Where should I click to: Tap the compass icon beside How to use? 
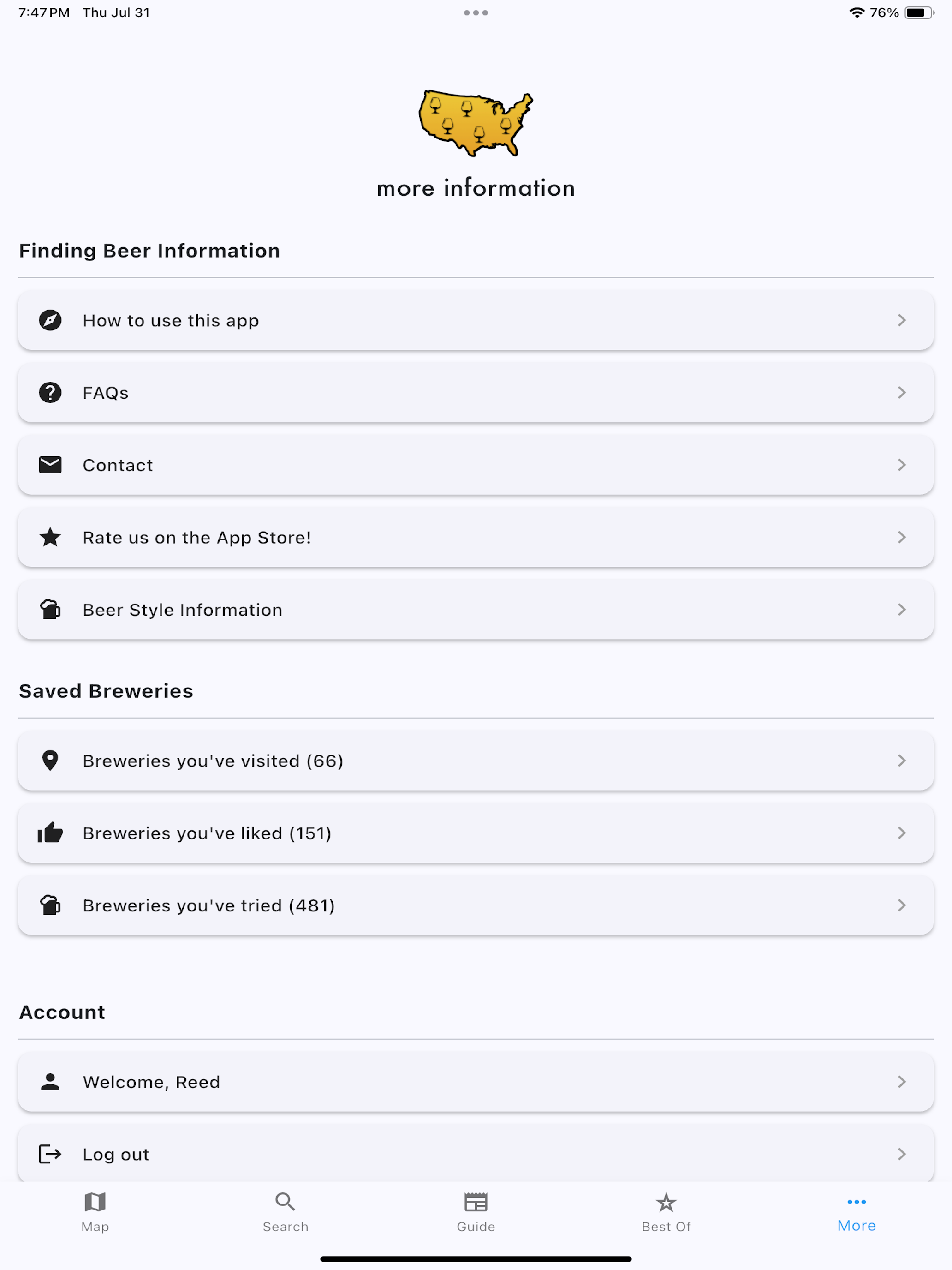point(50,320)
